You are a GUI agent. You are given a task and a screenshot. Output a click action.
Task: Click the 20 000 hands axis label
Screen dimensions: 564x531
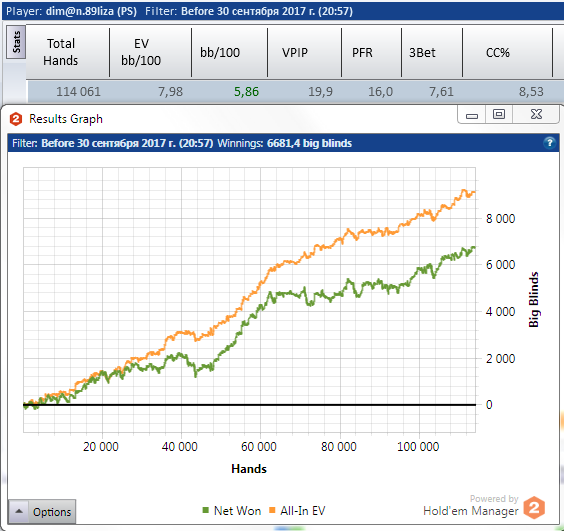101,446
